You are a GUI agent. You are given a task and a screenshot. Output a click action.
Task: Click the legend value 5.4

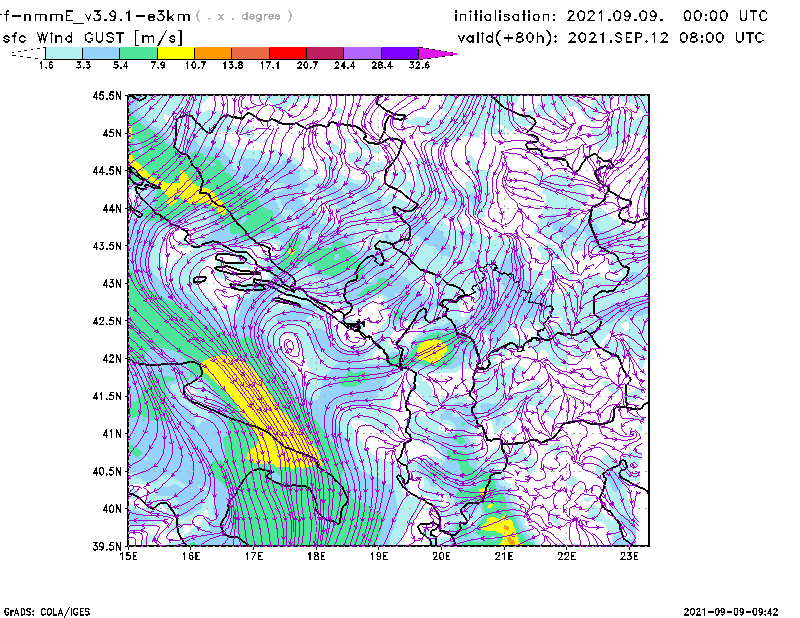[x=120, y=65]
